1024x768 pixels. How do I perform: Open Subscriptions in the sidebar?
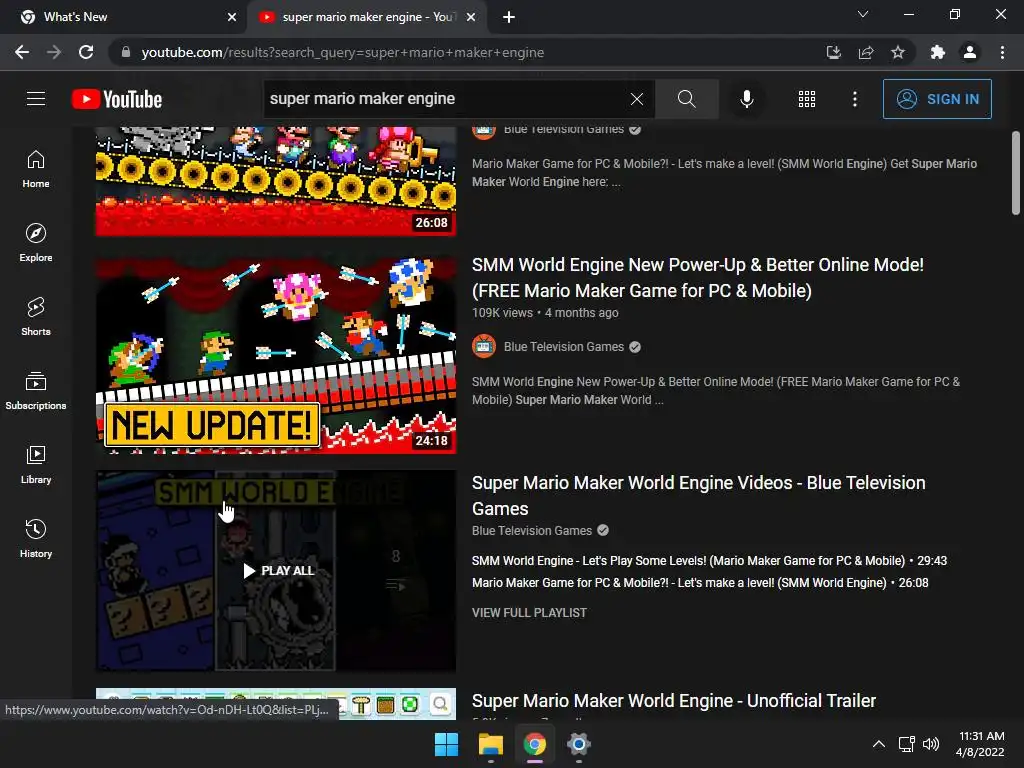click(x=36, y=390)
